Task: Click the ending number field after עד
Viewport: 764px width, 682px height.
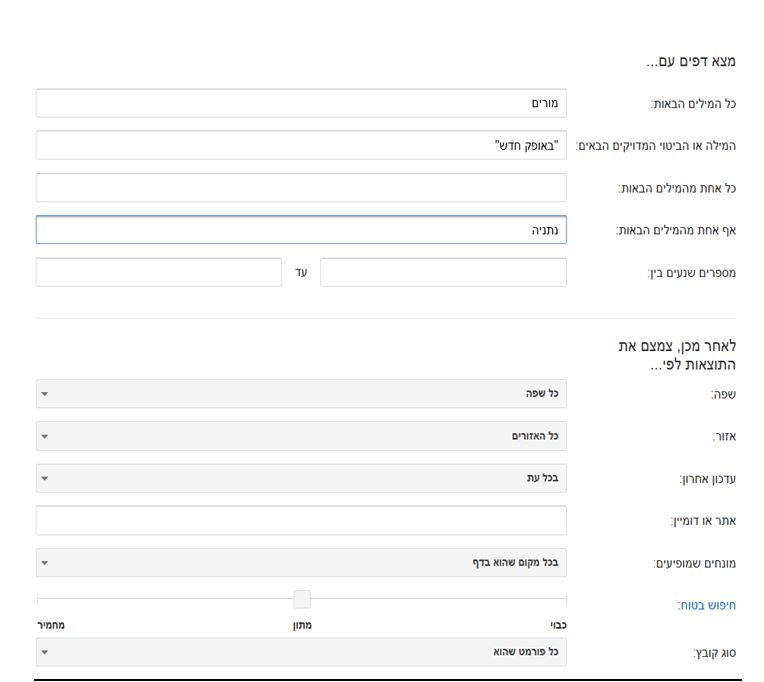Action: tap(159, 272)
